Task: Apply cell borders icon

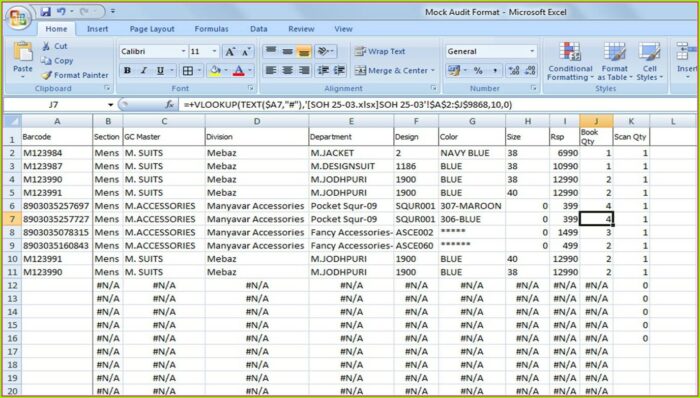Action: click(188, 70)
